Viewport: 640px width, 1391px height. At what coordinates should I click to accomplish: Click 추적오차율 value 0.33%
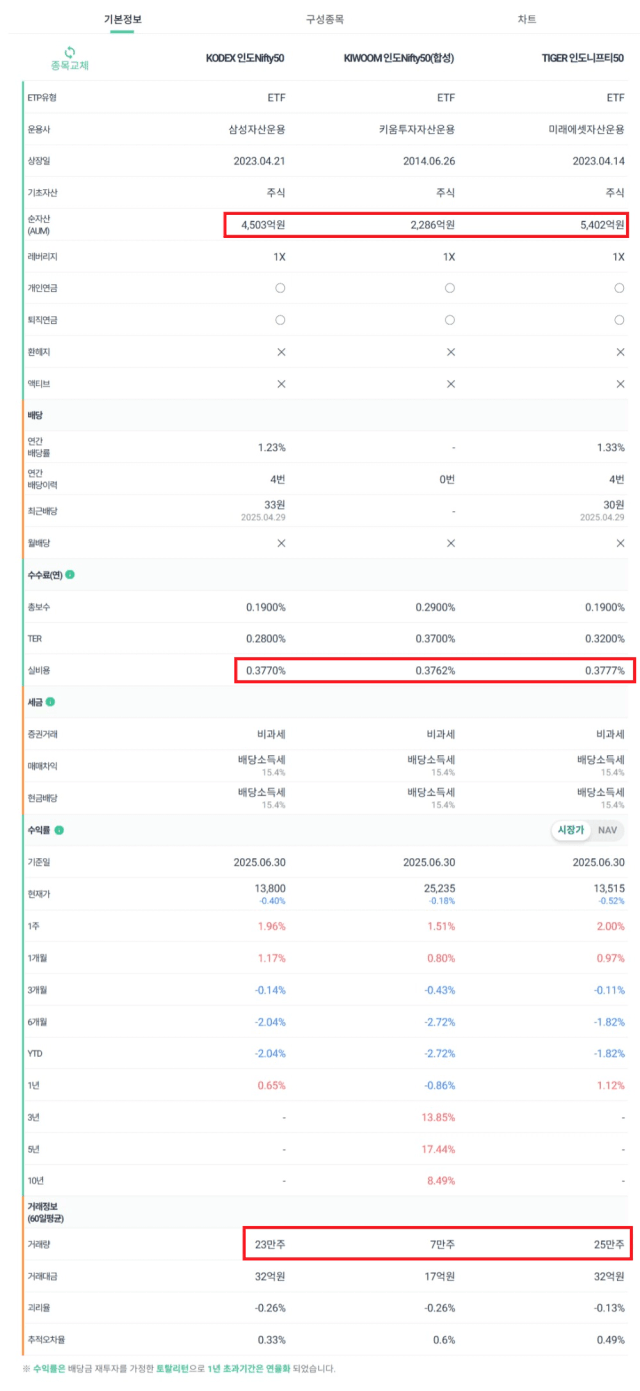point(272,1340)
